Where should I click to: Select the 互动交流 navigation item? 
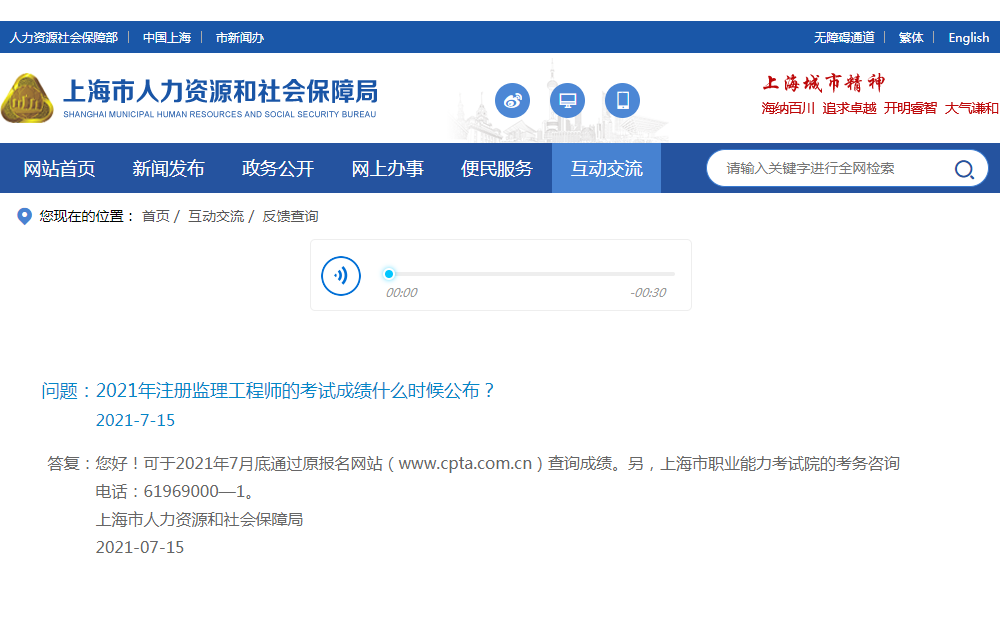tap(606, 169)
